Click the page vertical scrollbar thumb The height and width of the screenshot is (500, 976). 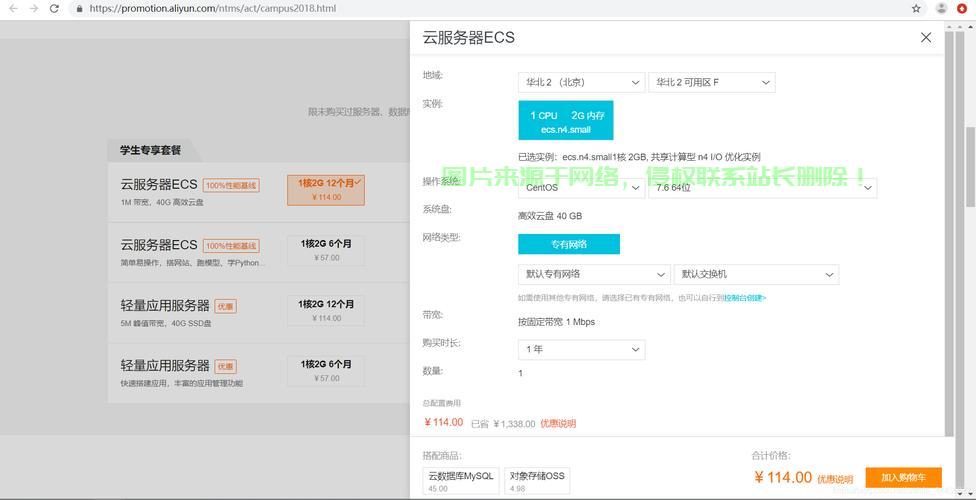click(970, 166)
